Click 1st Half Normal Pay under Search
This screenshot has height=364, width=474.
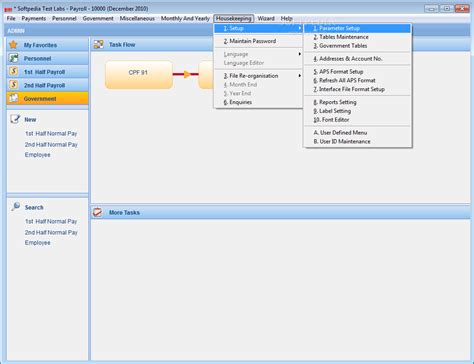(51, 221)
